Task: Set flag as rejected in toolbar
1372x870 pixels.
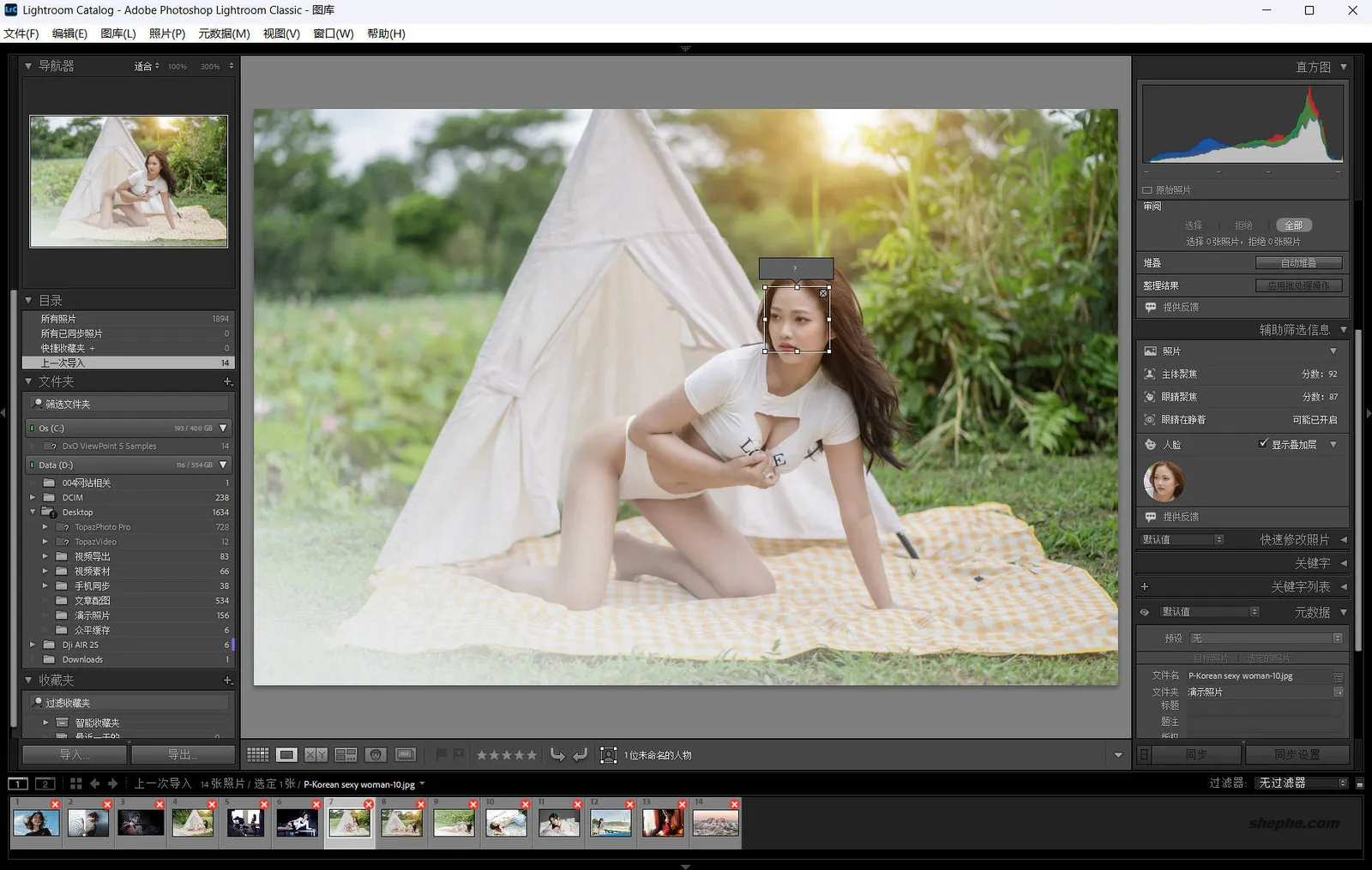Action: pyautogui.click(x=459, y=754)
